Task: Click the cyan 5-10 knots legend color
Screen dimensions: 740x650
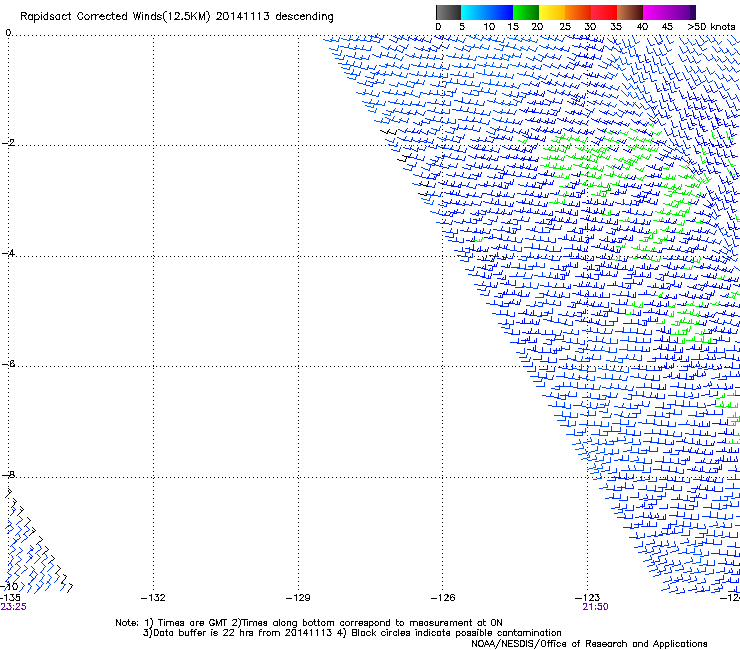Action: (474, 12)
